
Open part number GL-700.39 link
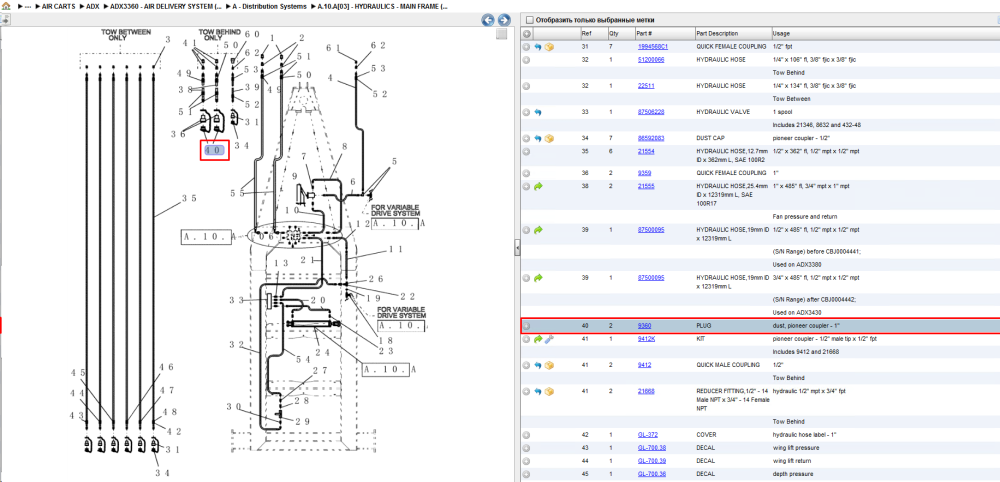(652, 460)
